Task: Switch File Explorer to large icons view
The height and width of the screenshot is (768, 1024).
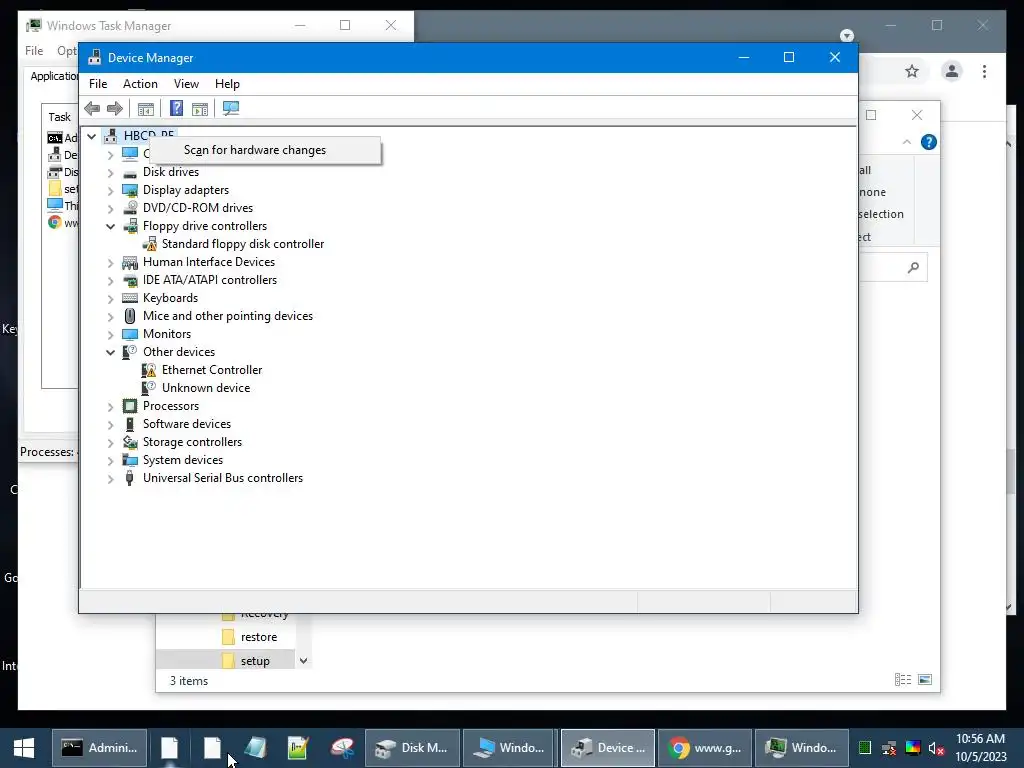Action: [x=925, y=680]
